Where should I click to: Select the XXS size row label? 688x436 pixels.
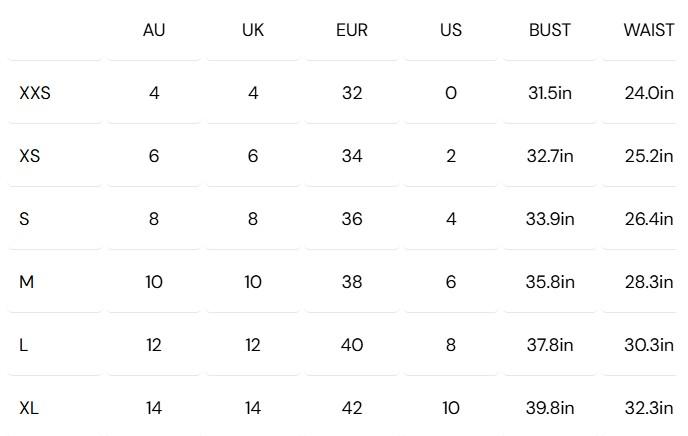click(x=35, y=93)
